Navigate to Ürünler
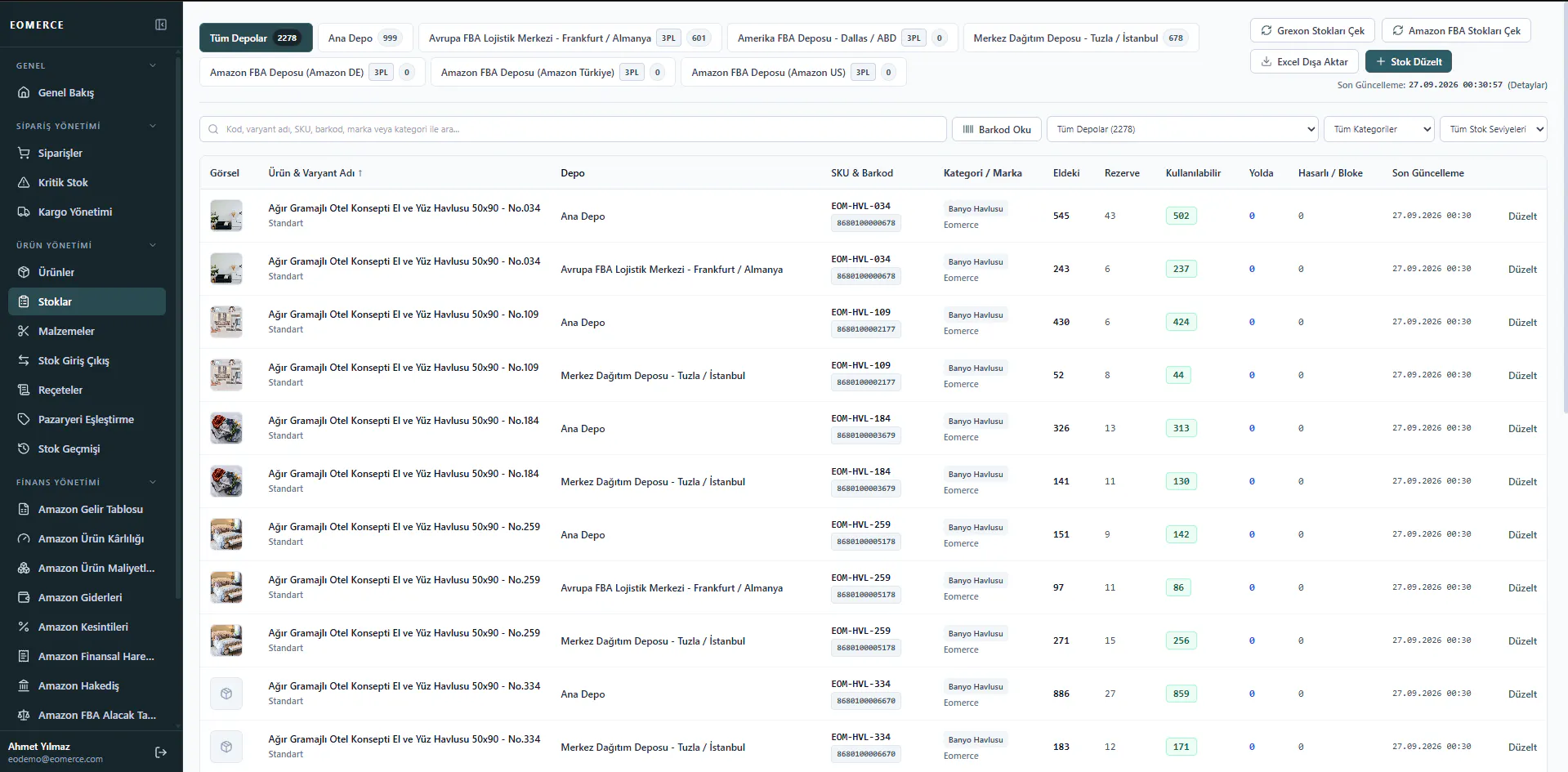The image size is (1568, 772). pos(87,273)
